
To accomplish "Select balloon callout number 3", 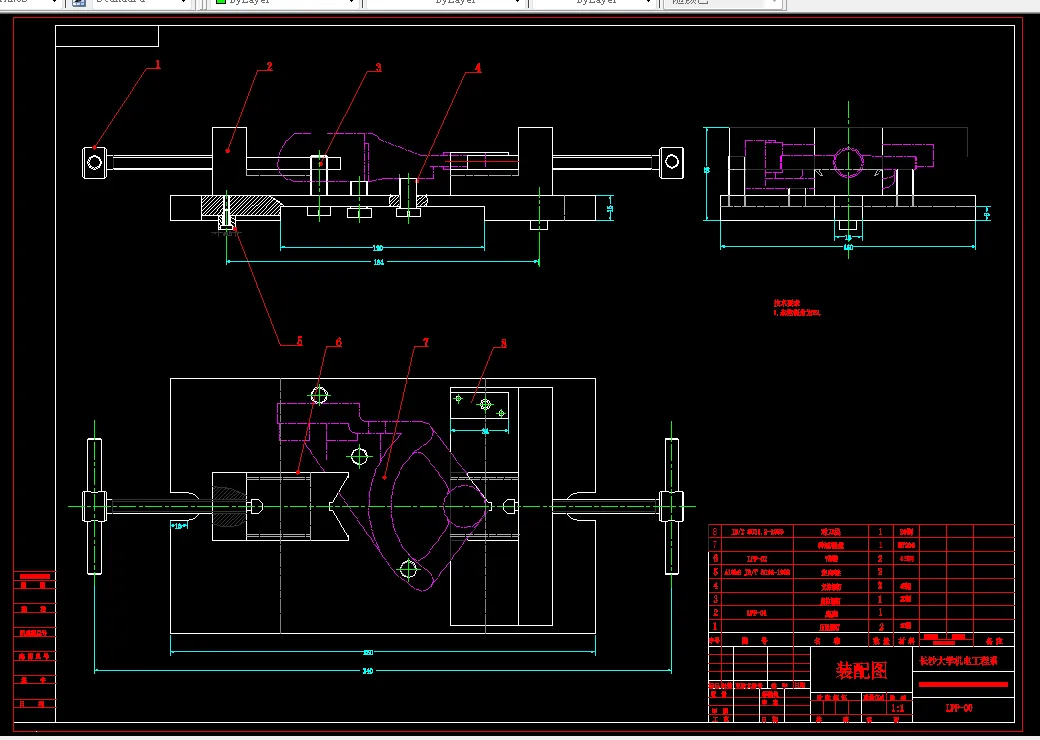I will click(379, 67).
